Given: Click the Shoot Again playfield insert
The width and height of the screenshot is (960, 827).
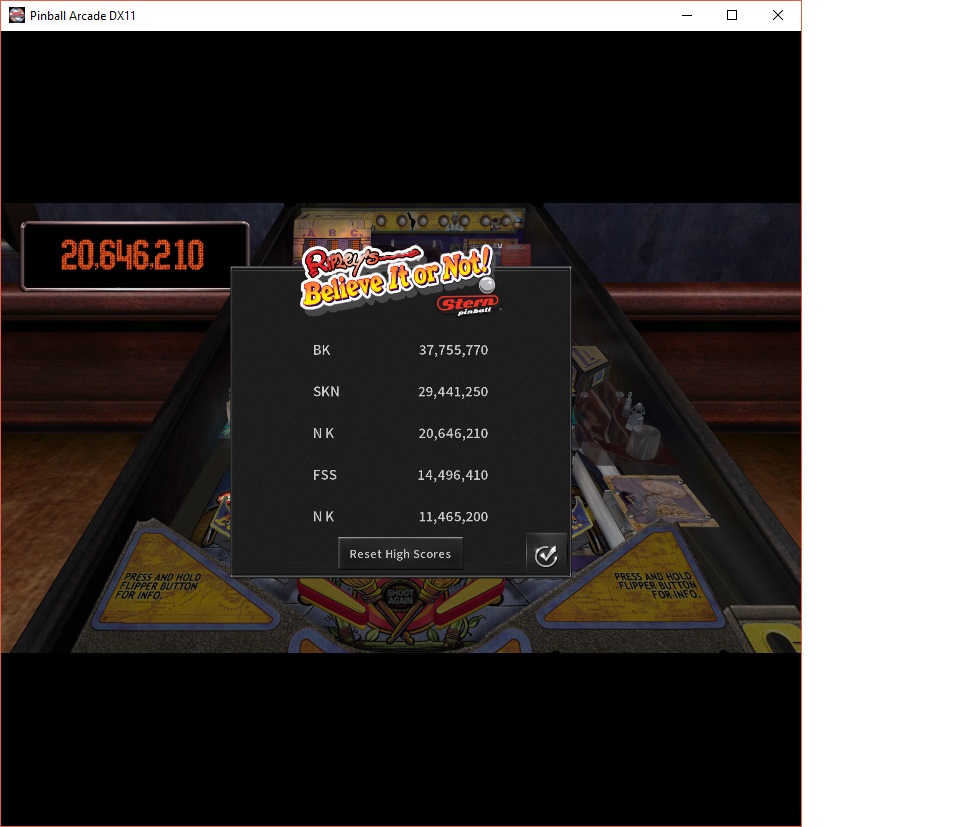Looking at the screenshot, I should click(x=400, y=597).
